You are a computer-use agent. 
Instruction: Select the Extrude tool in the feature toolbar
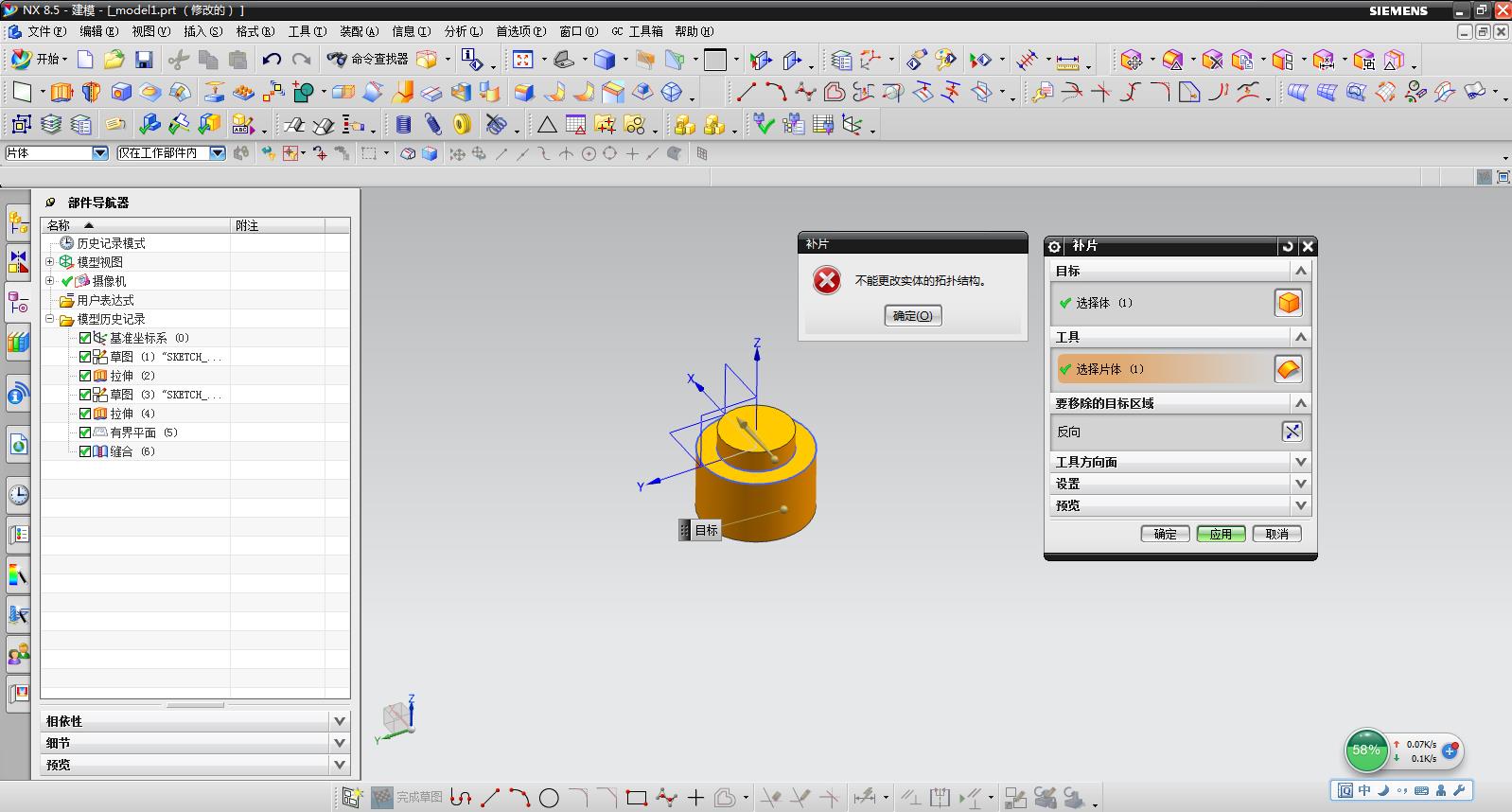pyautogui.click(x=62, y=93)
